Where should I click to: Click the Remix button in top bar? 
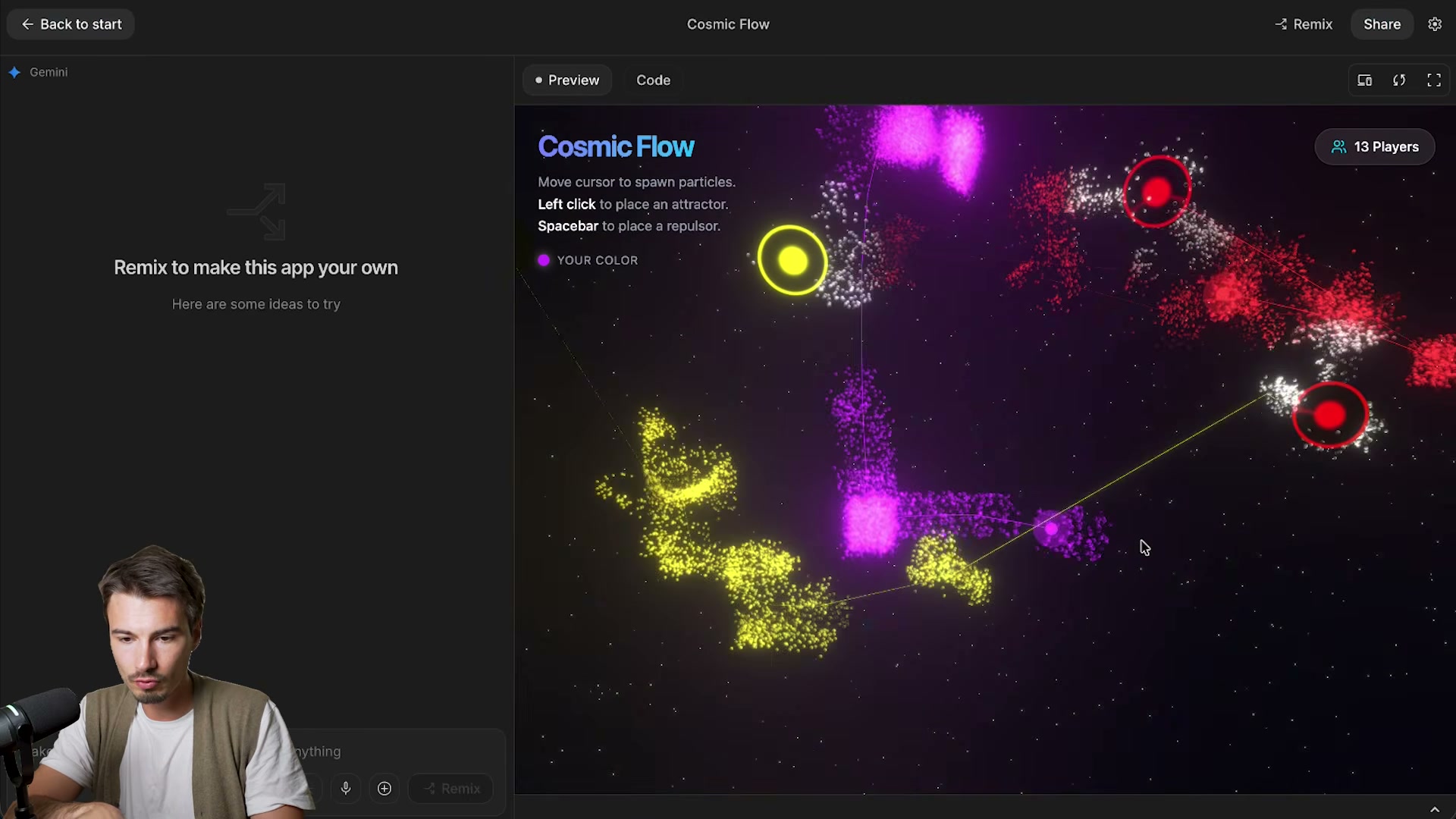pyautogui.click(x=1304, y=24)
